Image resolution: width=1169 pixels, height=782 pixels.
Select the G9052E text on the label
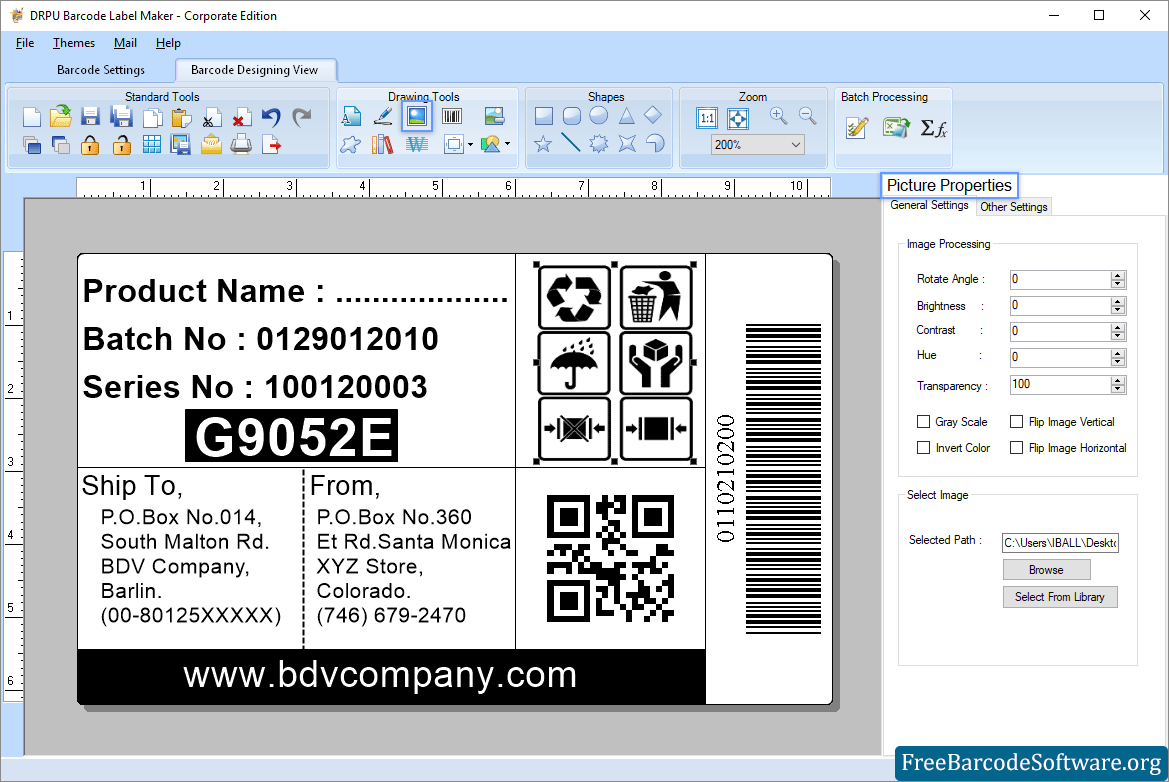coord(292,436)
